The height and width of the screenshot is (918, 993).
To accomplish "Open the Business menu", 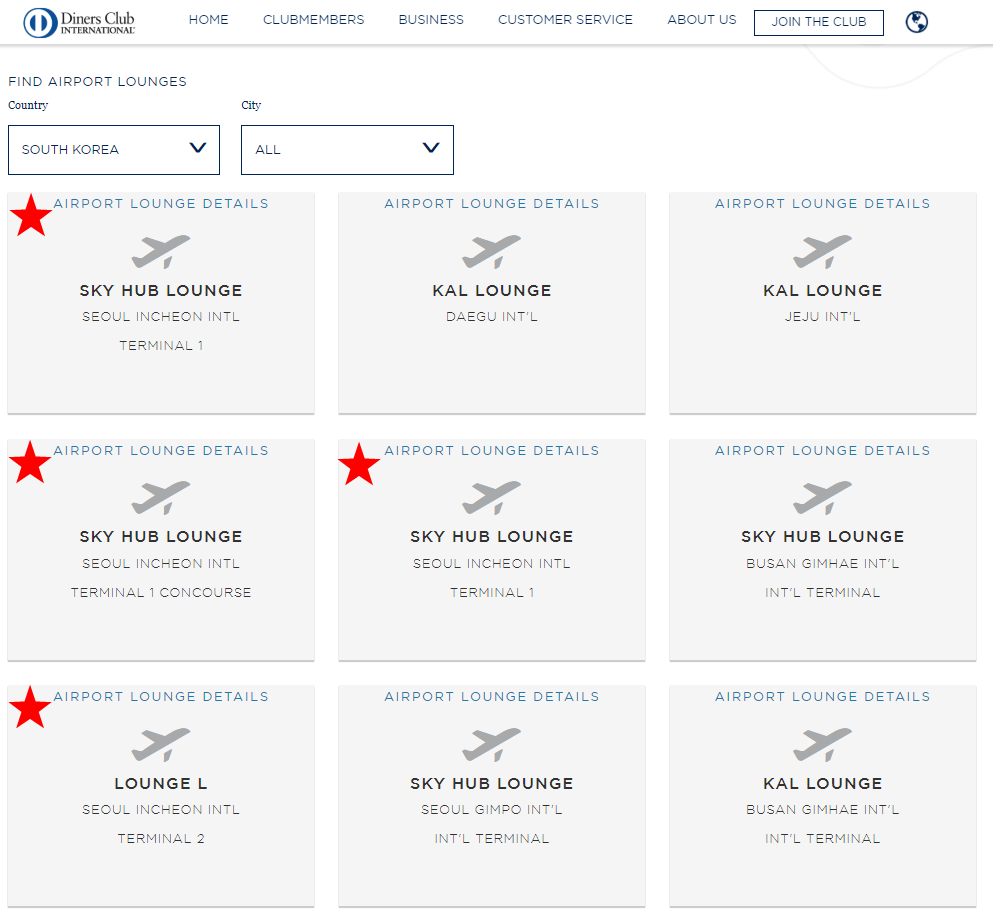I will coord(431,20).
